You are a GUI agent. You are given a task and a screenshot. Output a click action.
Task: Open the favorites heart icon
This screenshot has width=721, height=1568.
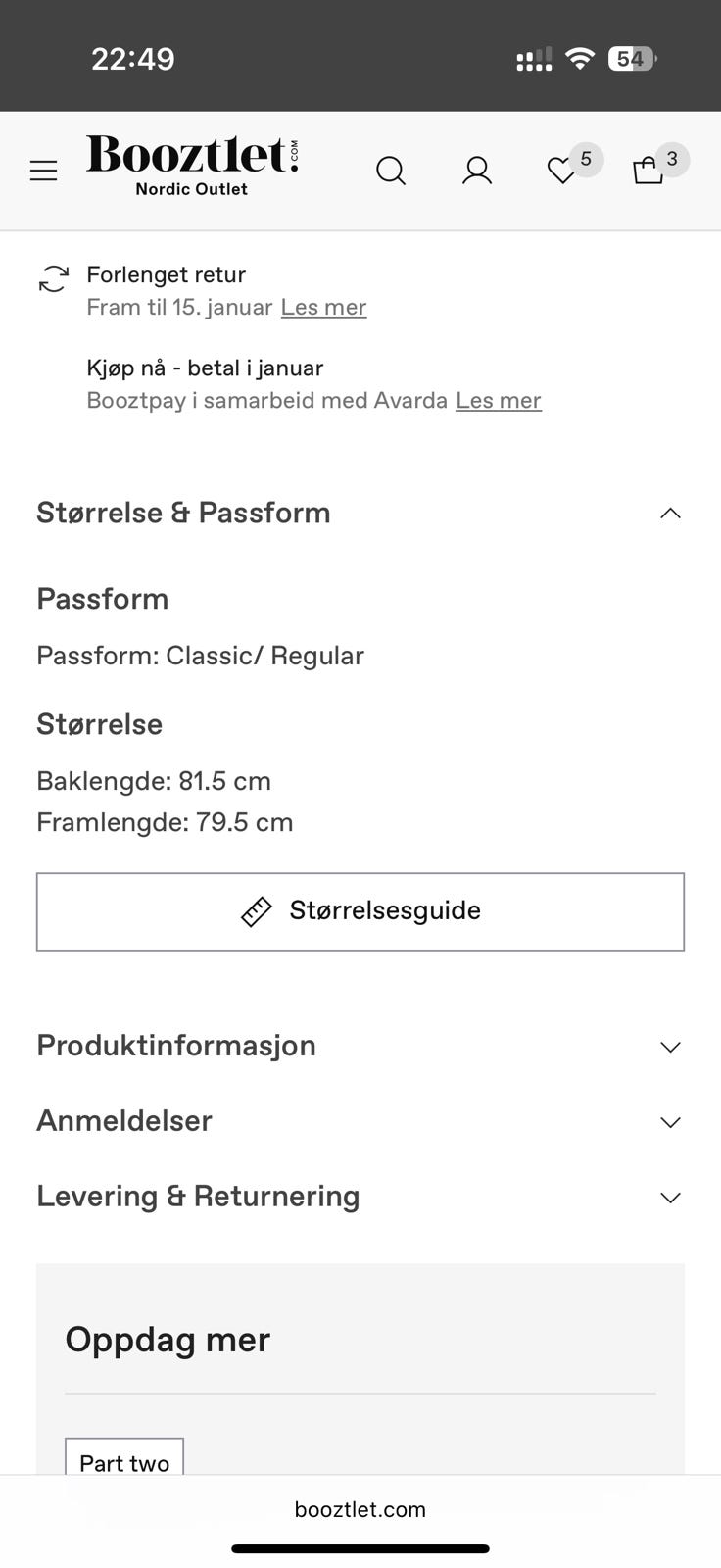pos(560,171)
